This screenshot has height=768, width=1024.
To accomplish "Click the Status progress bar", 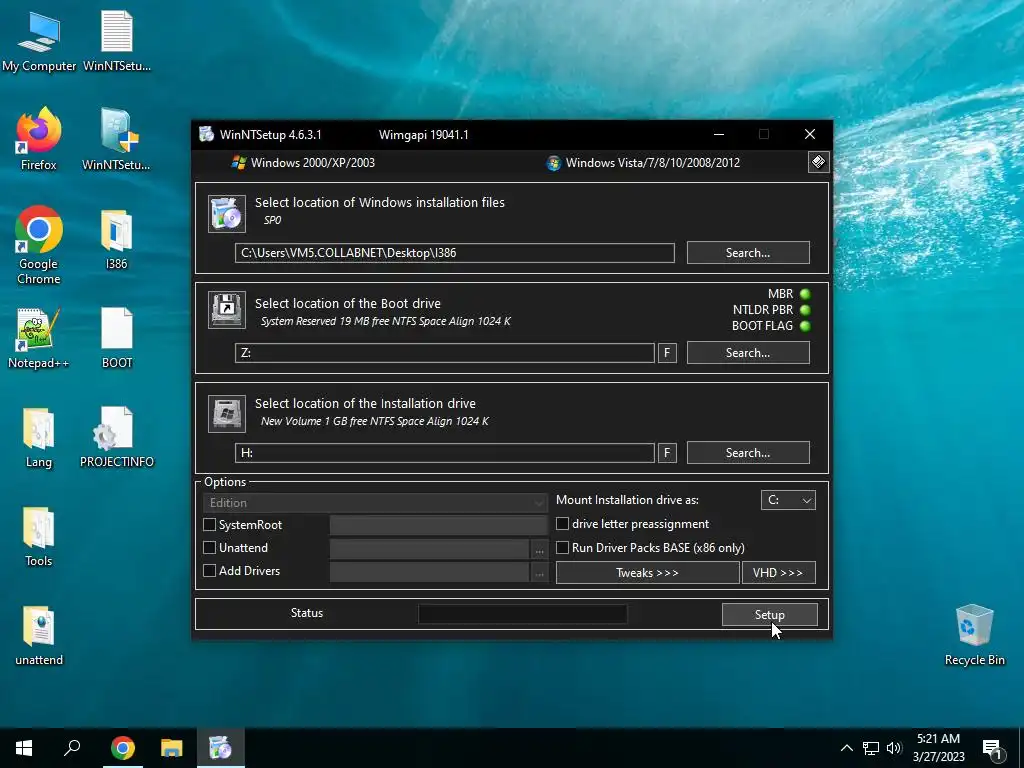I will click(x=522, y=614).
